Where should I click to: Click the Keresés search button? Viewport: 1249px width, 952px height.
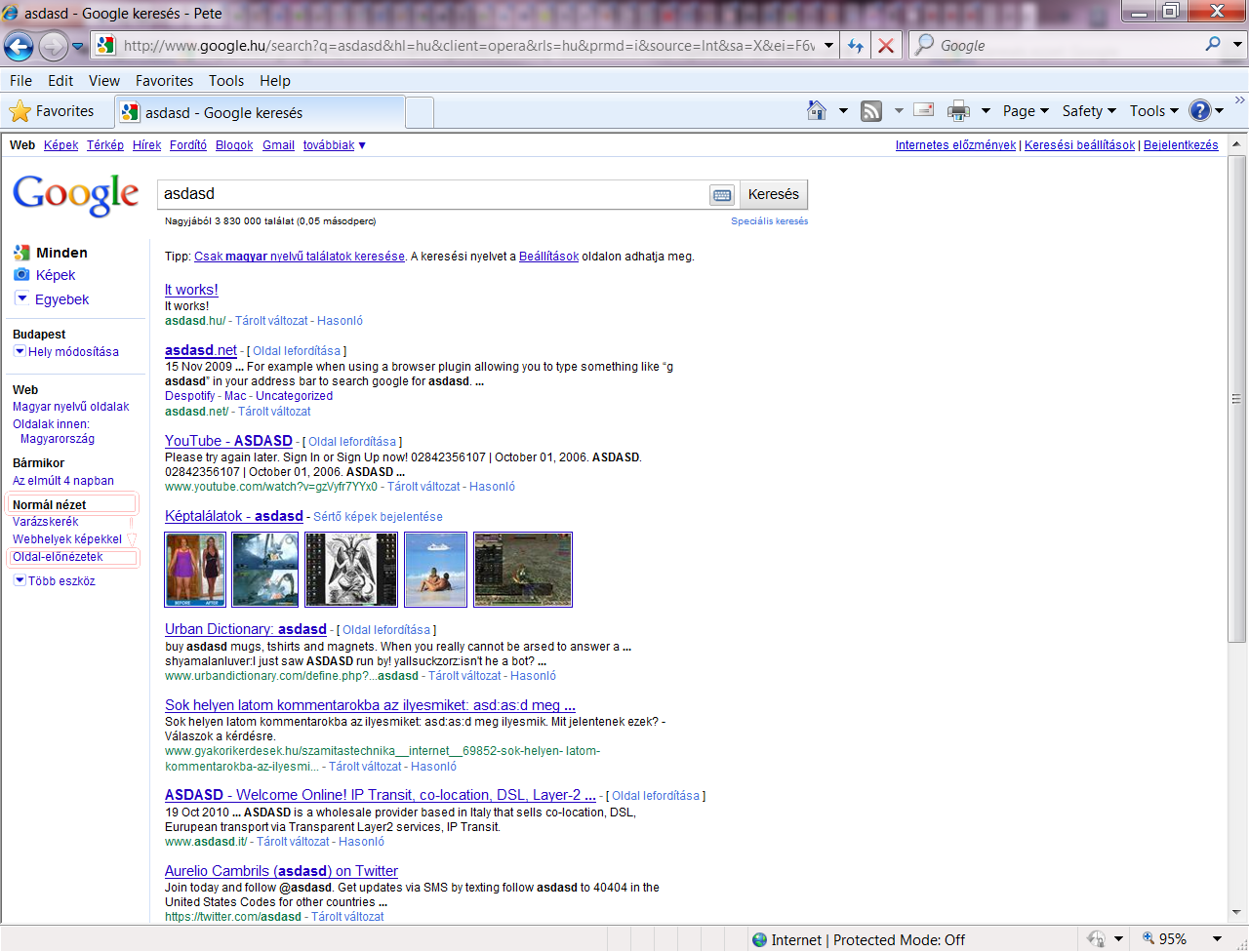tap(774, 194)
